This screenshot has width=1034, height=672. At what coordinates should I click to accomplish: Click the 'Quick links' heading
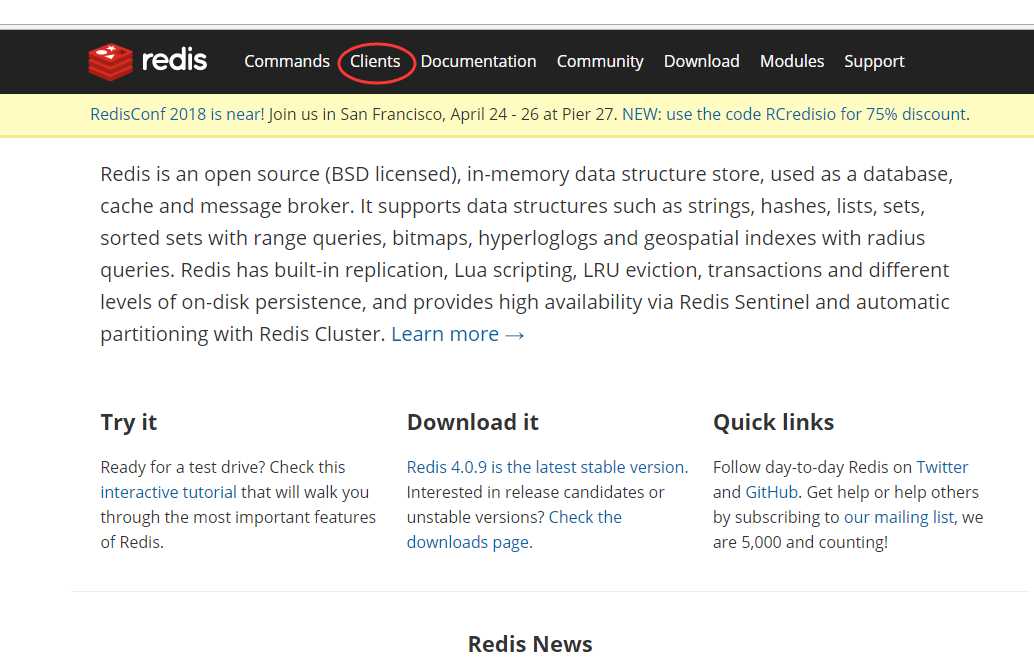[774, 422]
